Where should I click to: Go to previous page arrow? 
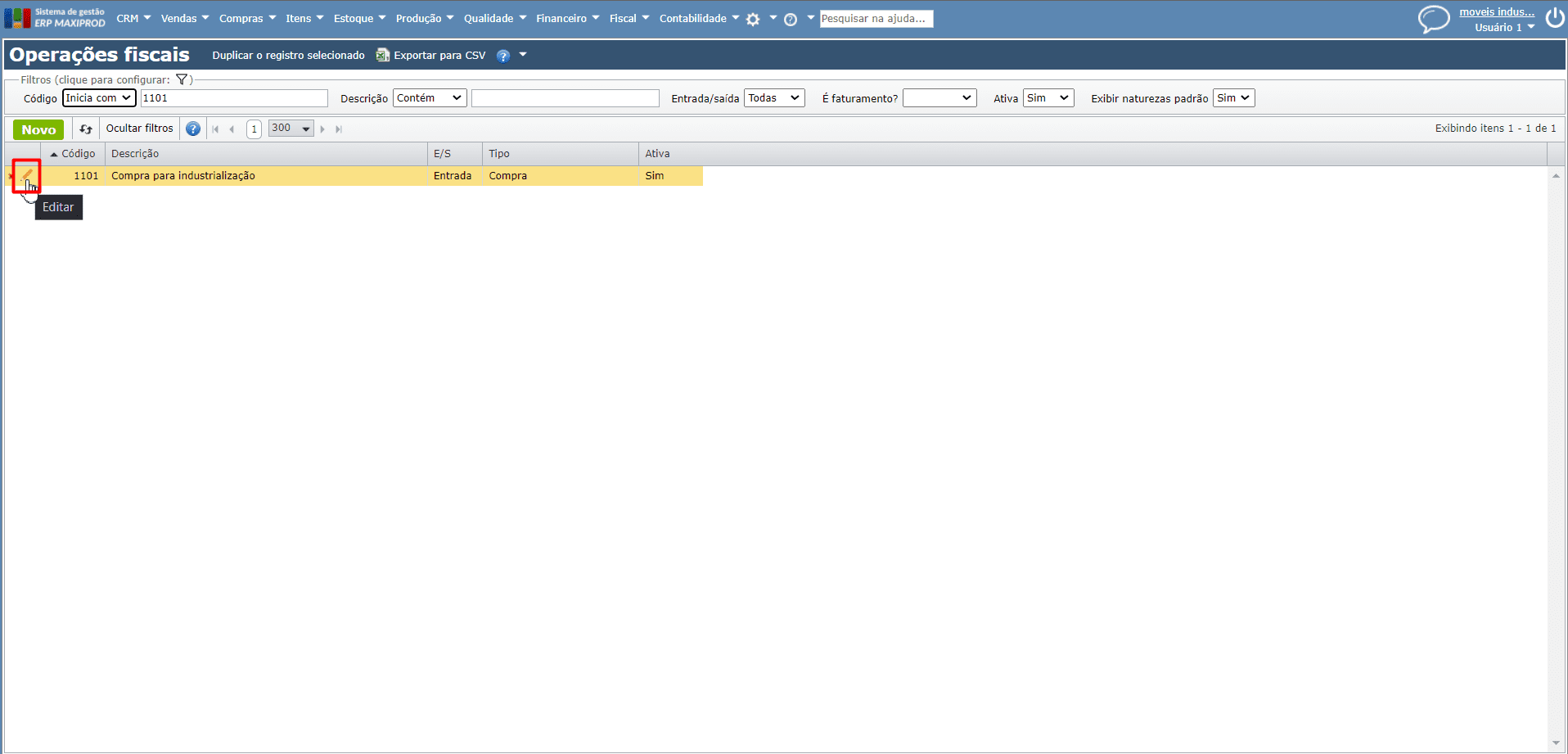[x=232, y=129]
